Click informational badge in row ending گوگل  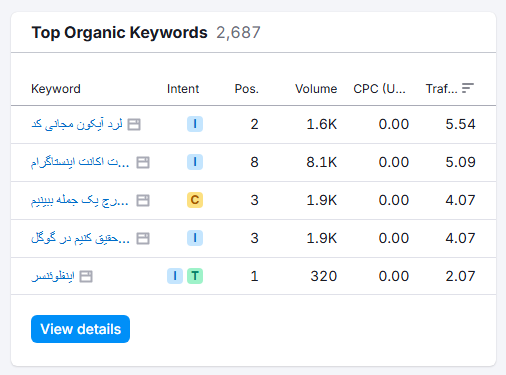(x=195, y=238)
